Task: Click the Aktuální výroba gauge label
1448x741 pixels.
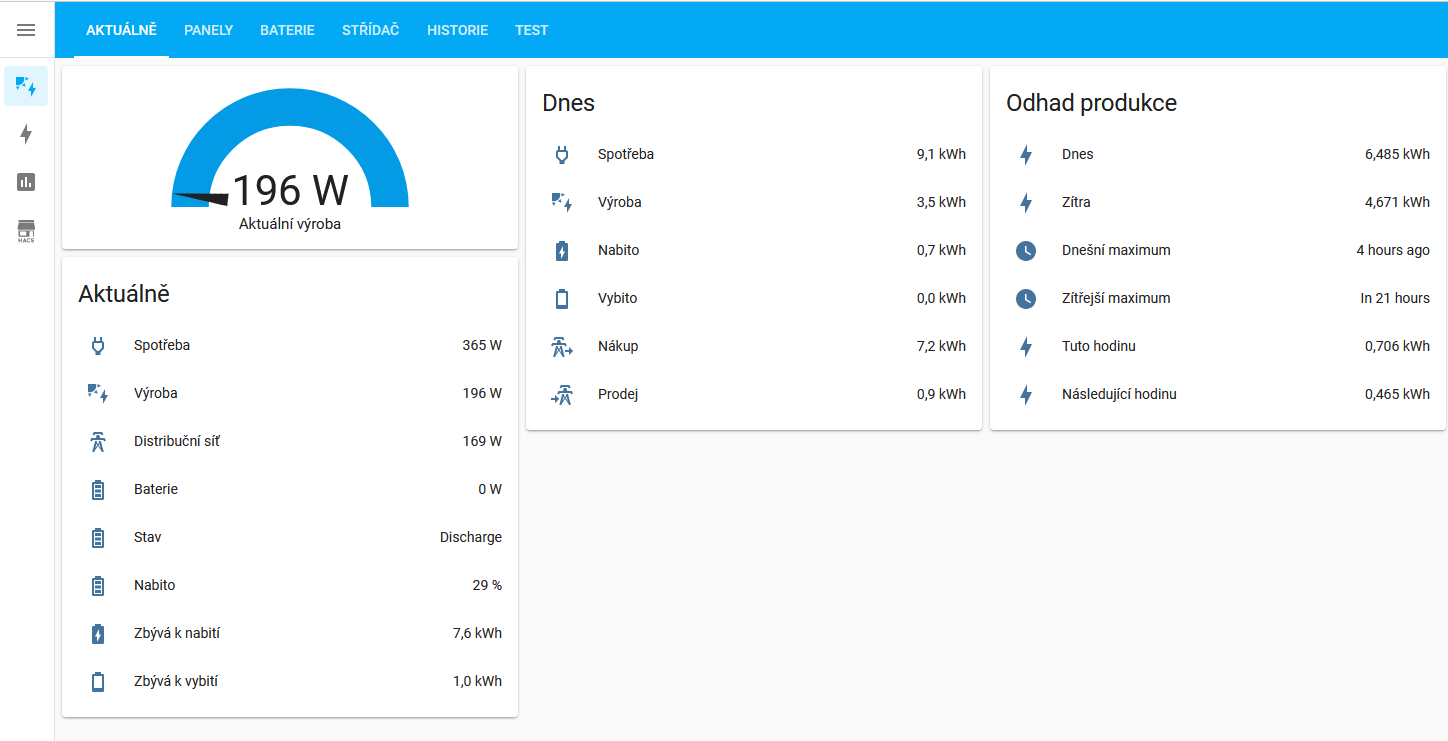Action: (290, 225)
